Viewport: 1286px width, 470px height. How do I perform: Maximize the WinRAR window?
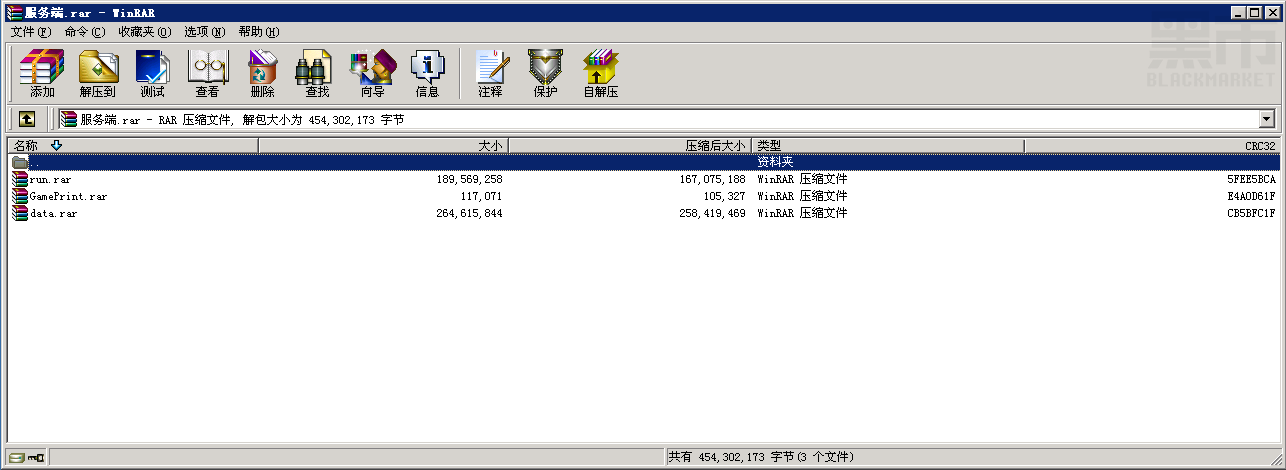pos(1255,12)
